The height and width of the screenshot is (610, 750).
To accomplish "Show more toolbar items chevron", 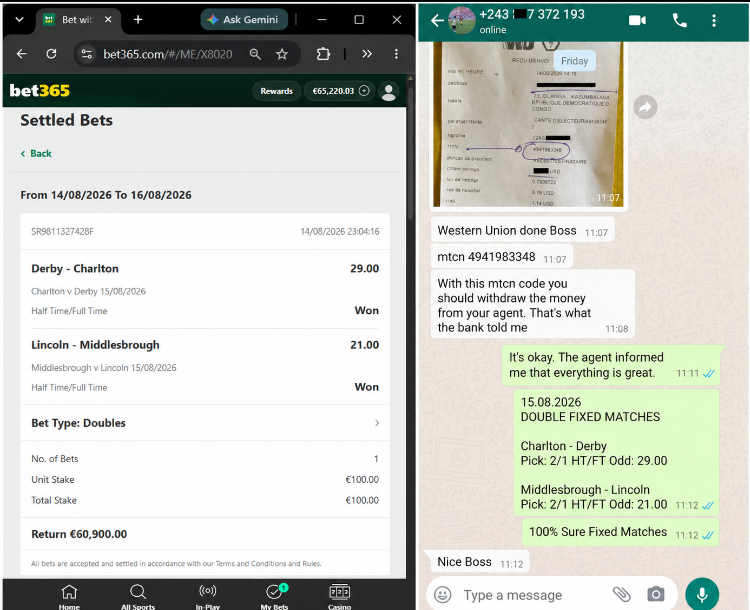I will 367,54.
